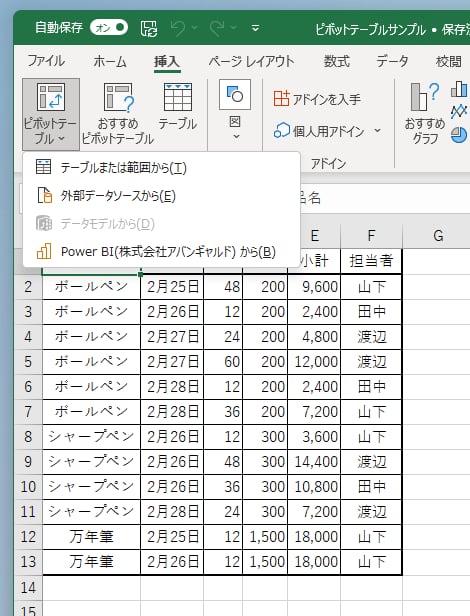Click おすすめグラフ icon
The height and width of the screenshot is (616, 470).
point(424,97)
